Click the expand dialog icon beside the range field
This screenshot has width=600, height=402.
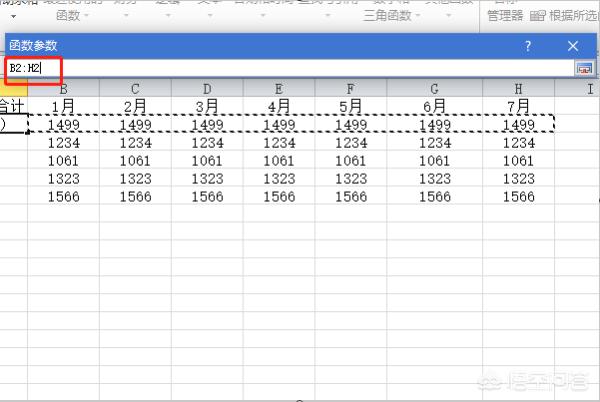pyautogui.click(x=584, y=68)
